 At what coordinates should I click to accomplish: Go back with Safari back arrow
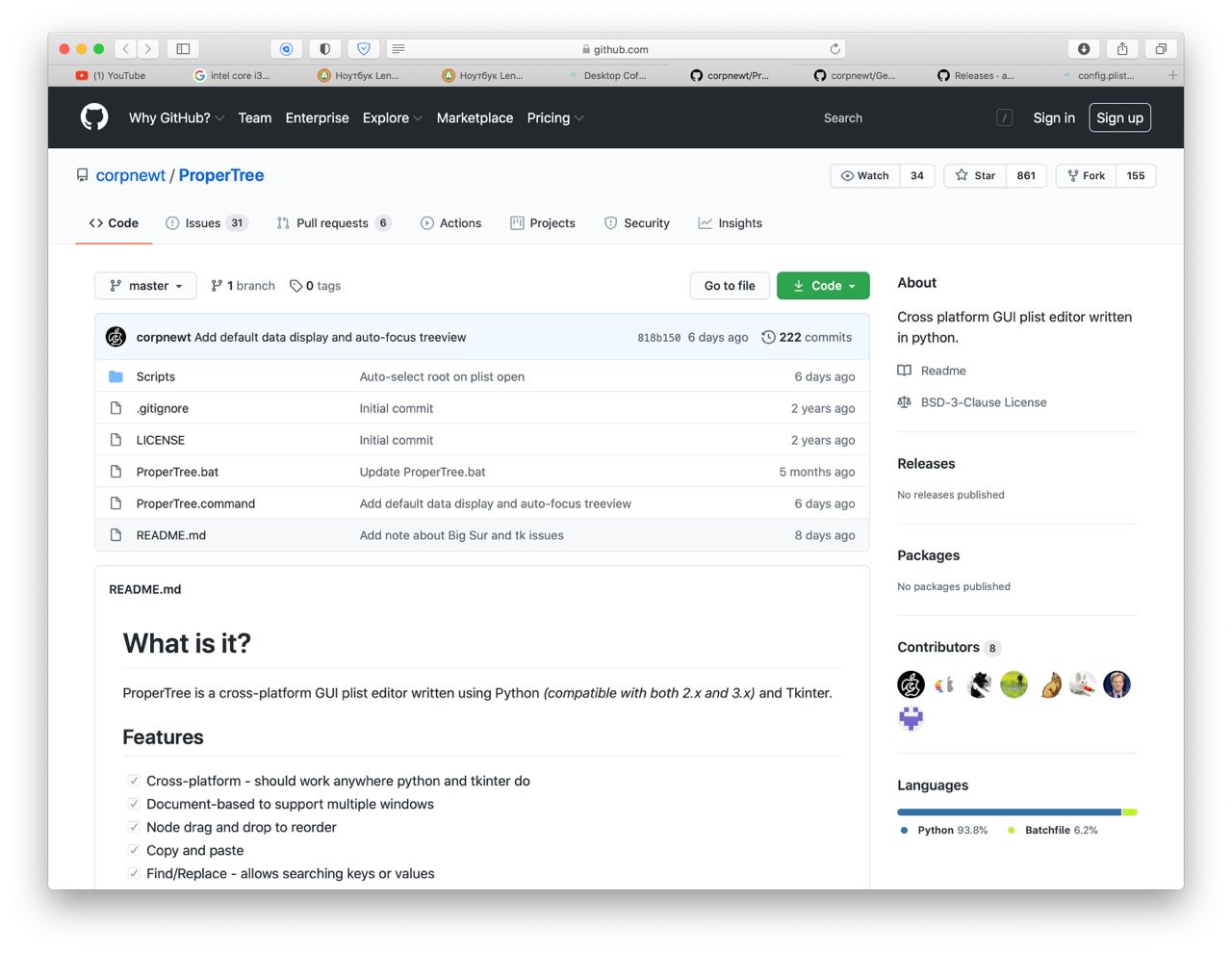[x=125, y=48]
